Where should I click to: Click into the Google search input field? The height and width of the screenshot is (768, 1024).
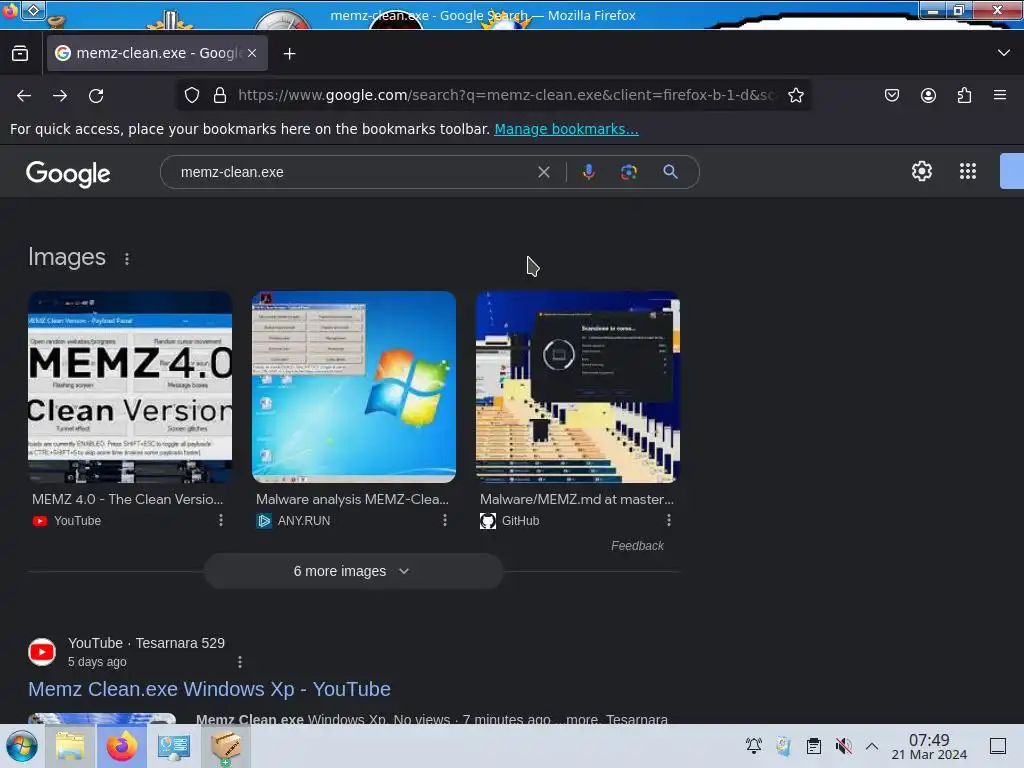[353, 172]
